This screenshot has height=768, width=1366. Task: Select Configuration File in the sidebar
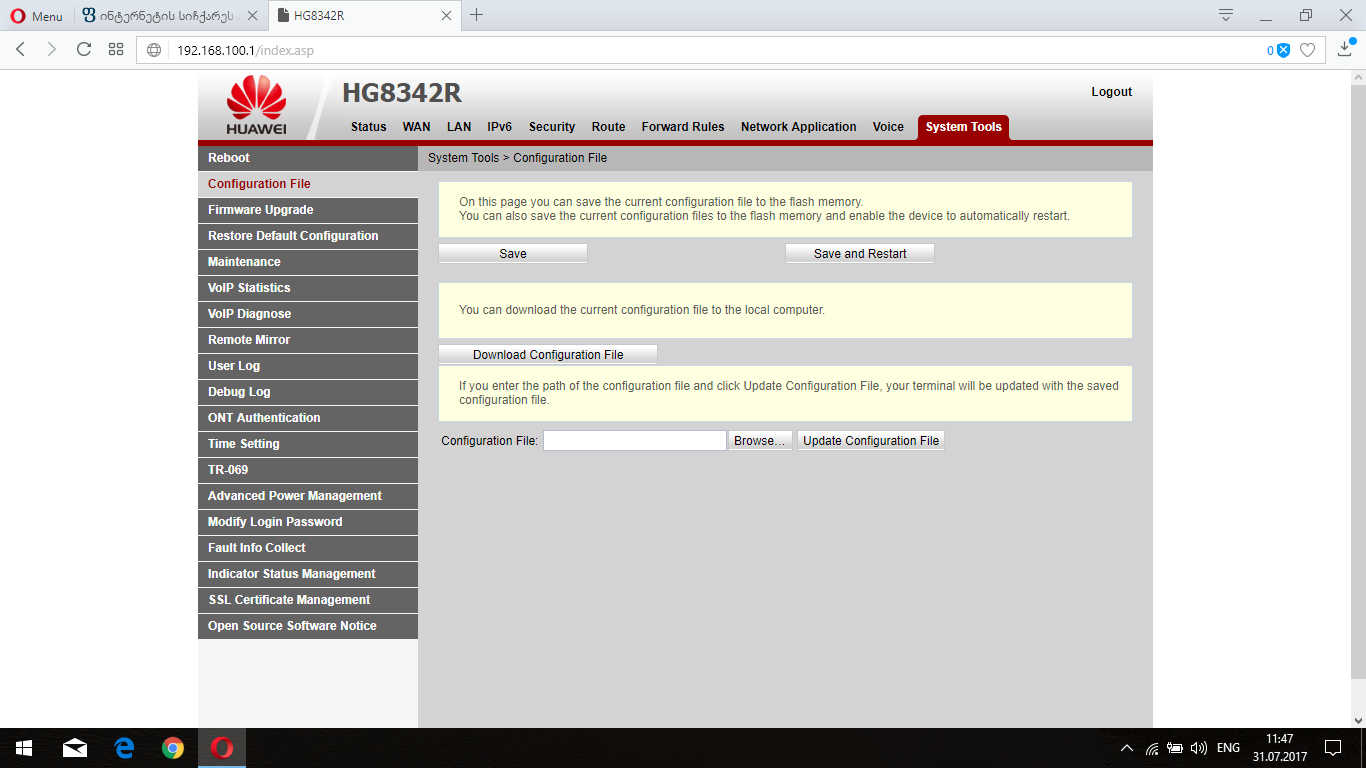click(x=308, y=184)
